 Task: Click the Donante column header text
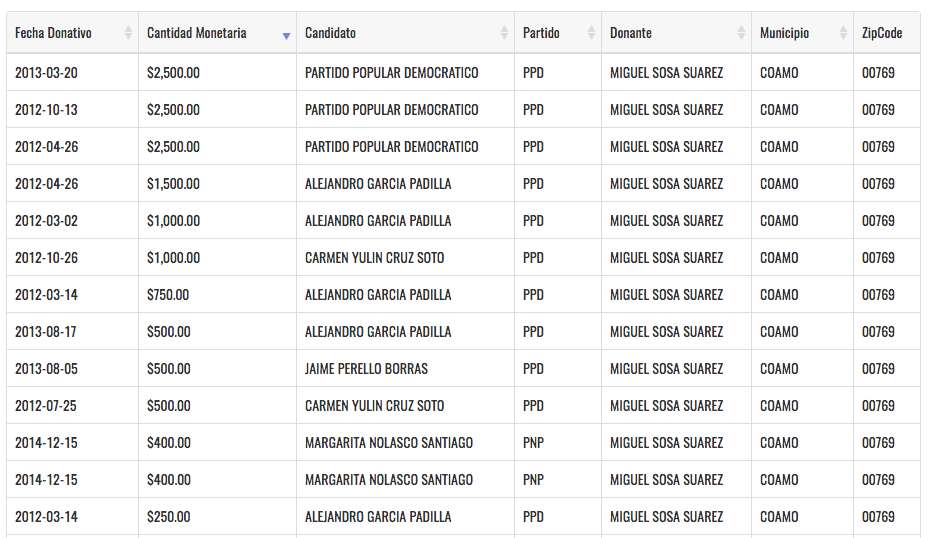point(631,33)
